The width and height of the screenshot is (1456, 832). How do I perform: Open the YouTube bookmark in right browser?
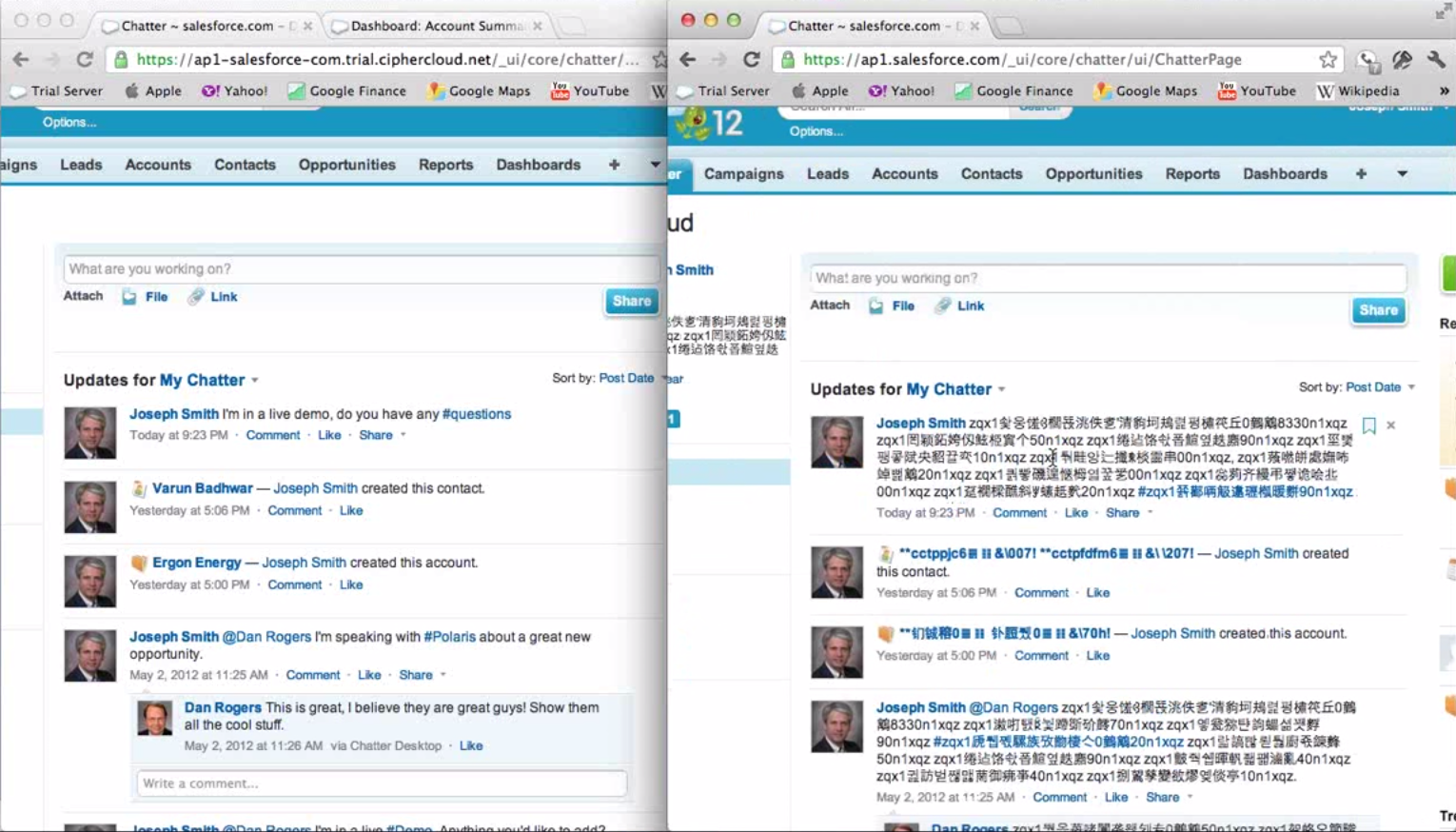click(x=1257, y=91)
